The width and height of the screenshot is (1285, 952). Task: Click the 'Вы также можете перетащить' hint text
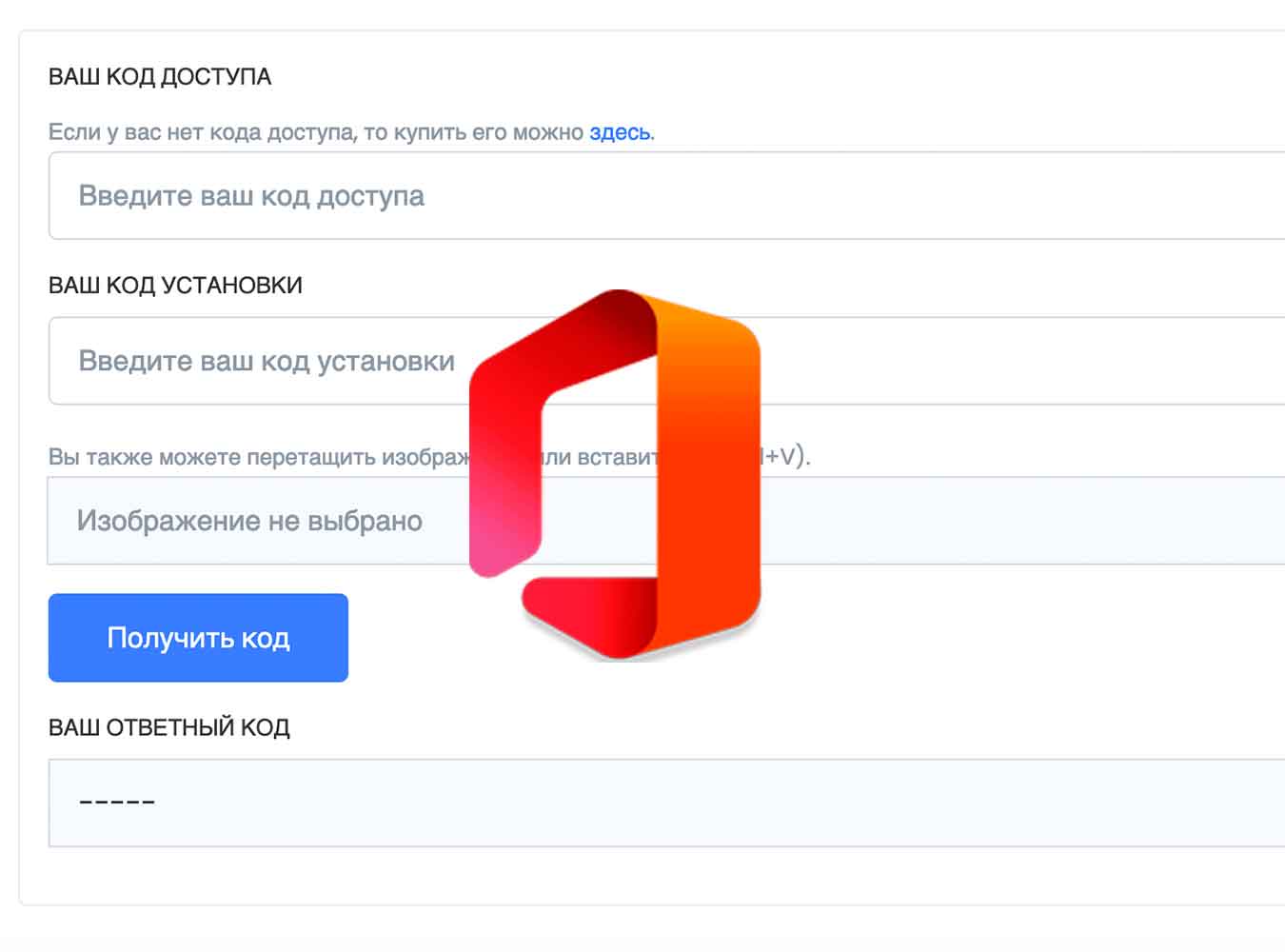click(429, 457)
